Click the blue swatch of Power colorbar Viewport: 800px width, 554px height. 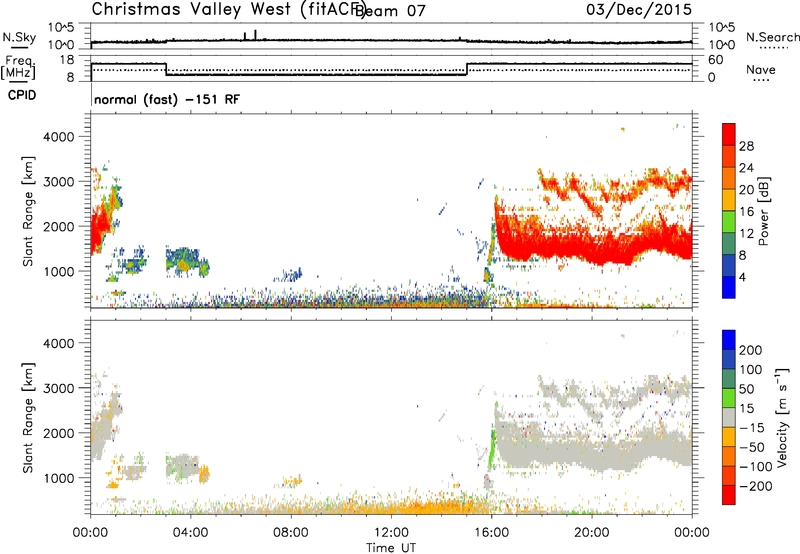(x=729, y=287)
